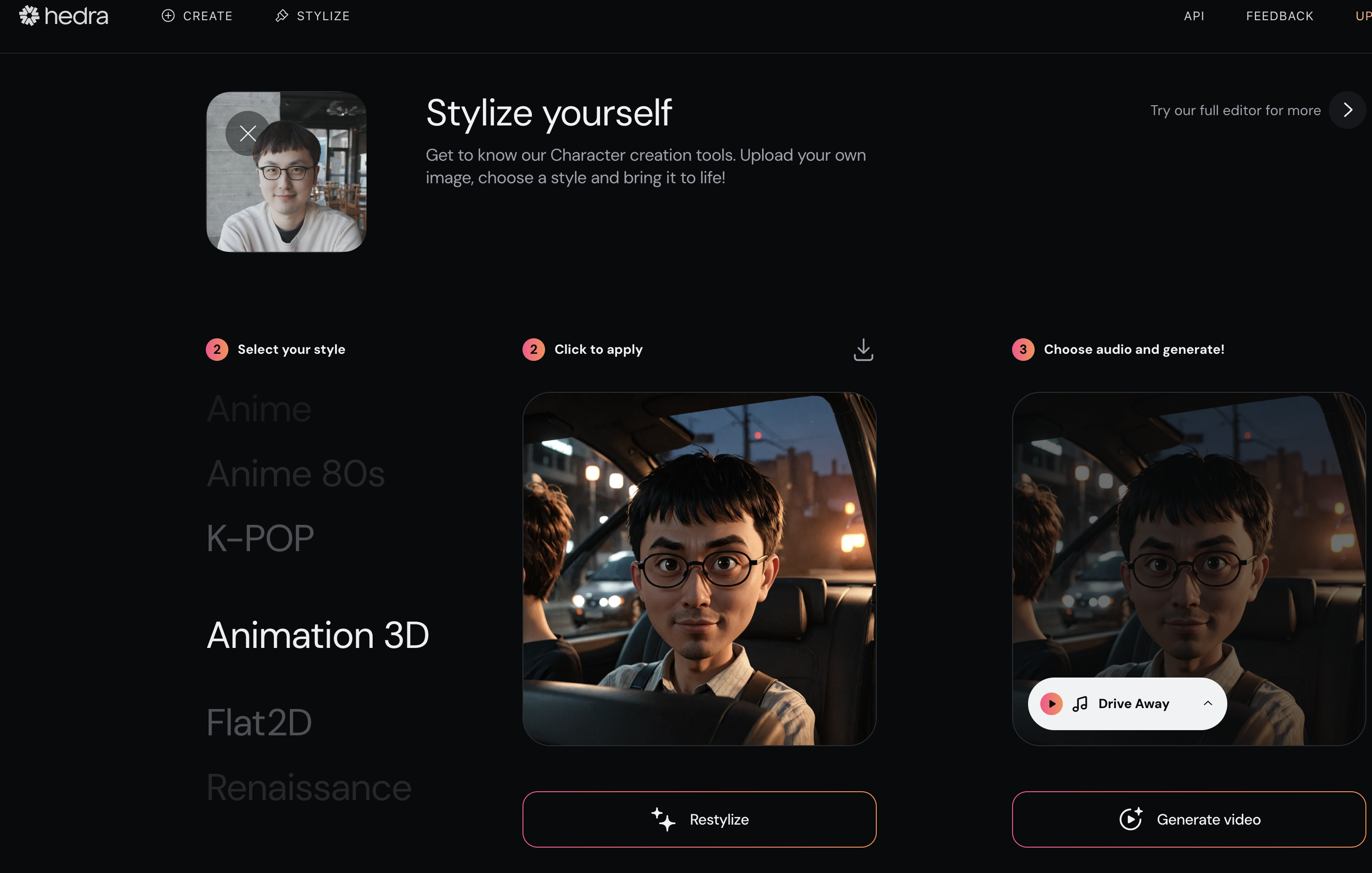Choose the Renaissance style
This screenshot has width=1372, height=873.
[309, 787]
